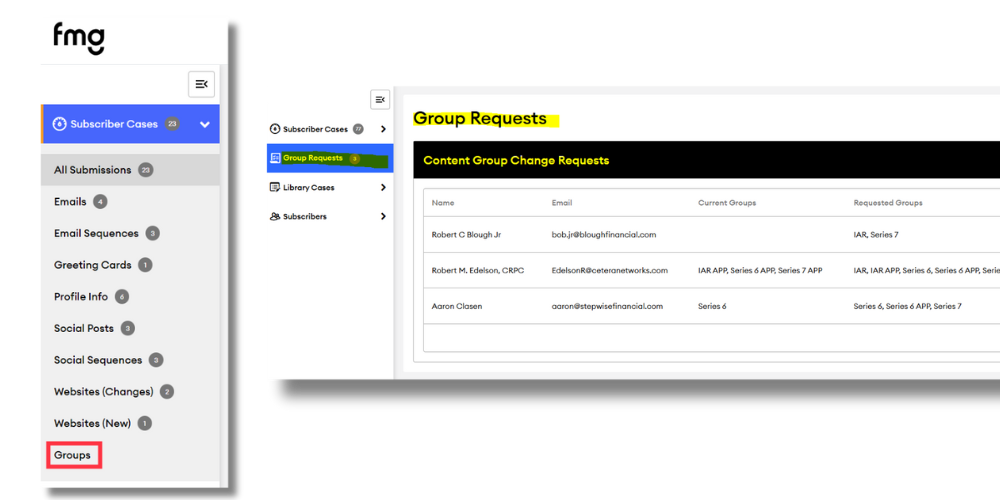Click the sidebar collapse icon in the right panel

pyautogui.click(x=379, y=99)
